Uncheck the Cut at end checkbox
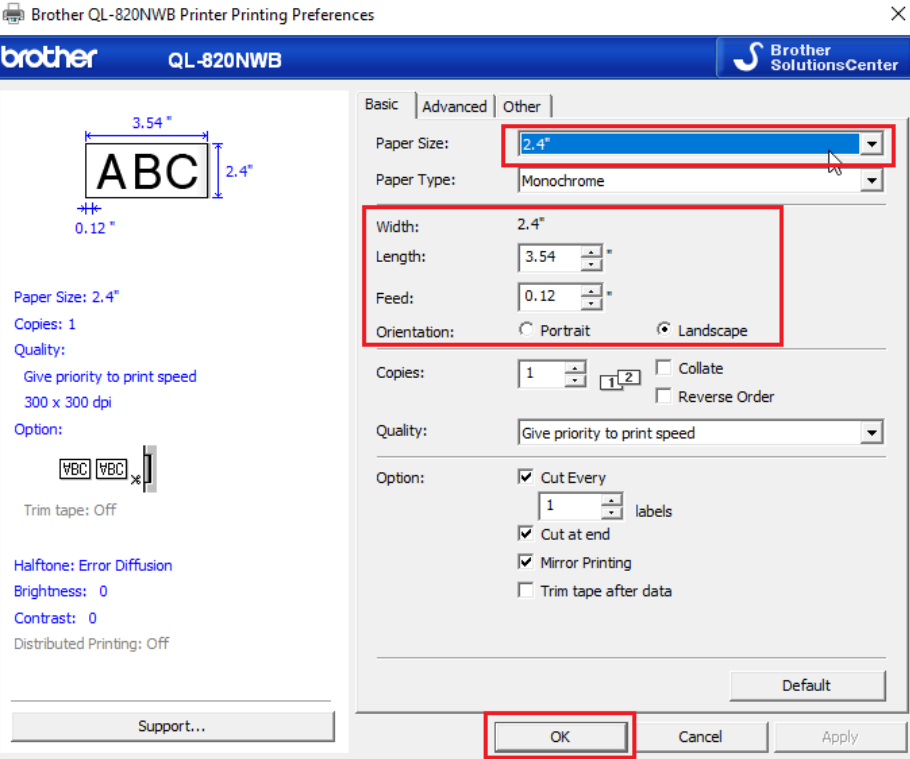 (x=526, y=534)
